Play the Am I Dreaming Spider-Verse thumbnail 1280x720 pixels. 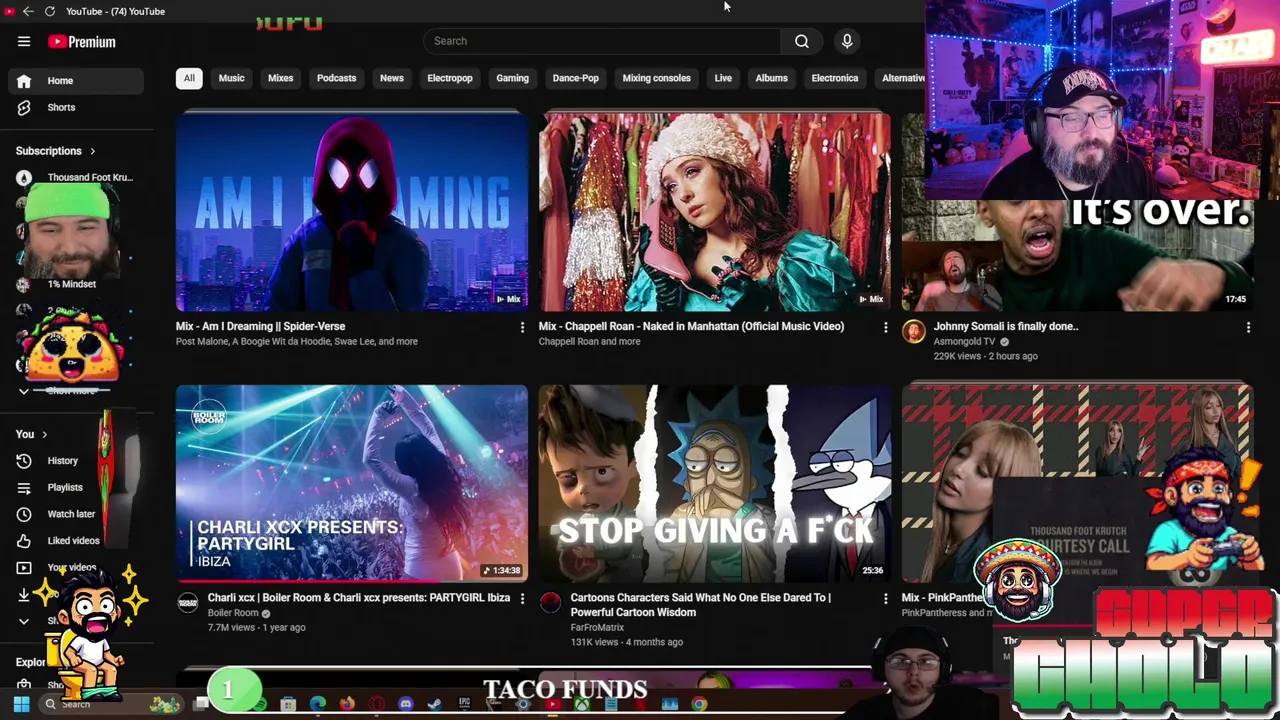[352, 212]
